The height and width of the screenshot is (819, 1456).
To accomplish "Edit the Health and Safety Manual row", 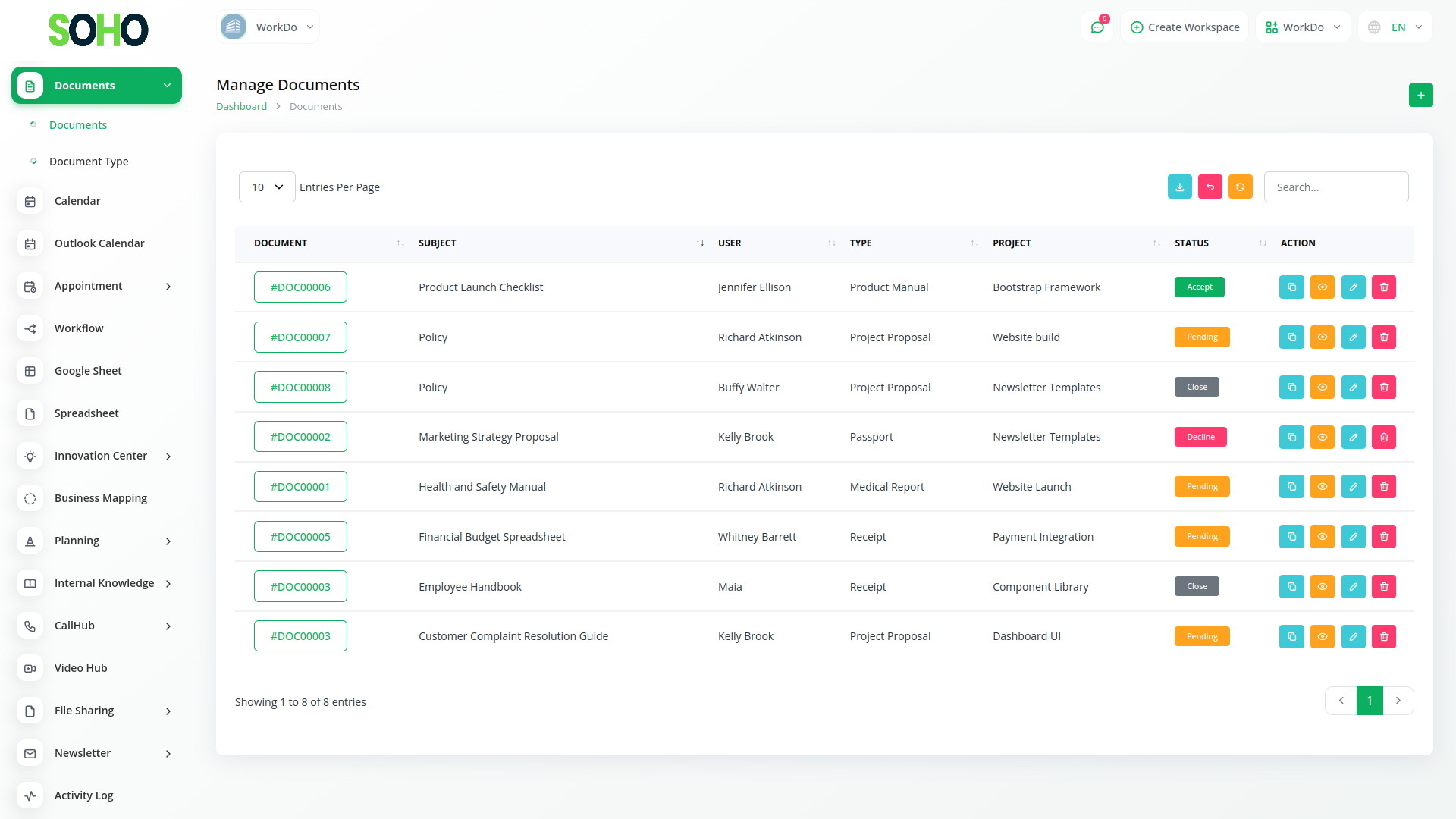I will click(x=1353, y=487).
